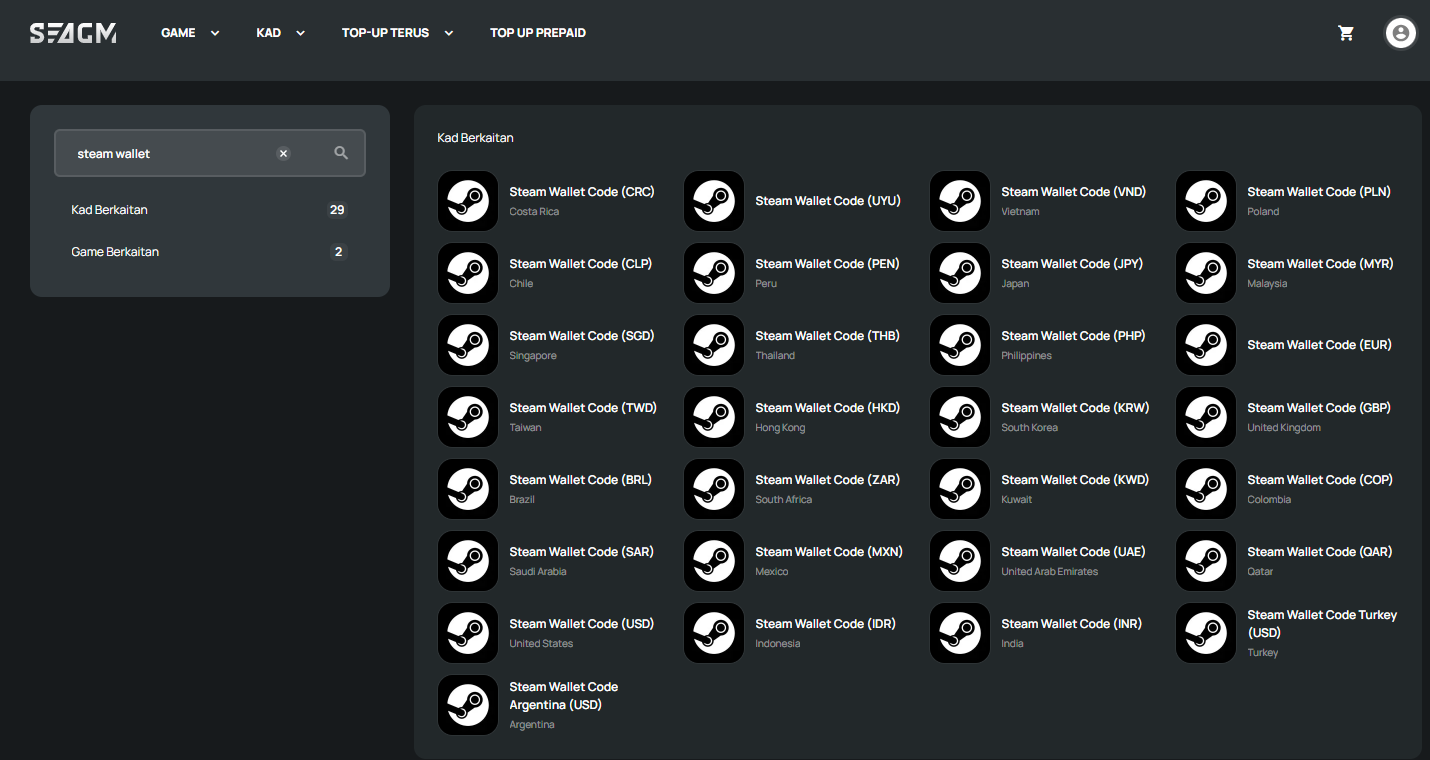
Task: Click the Steam icon for KRW code
Action: pyautogui.click(x=960, y=417)
